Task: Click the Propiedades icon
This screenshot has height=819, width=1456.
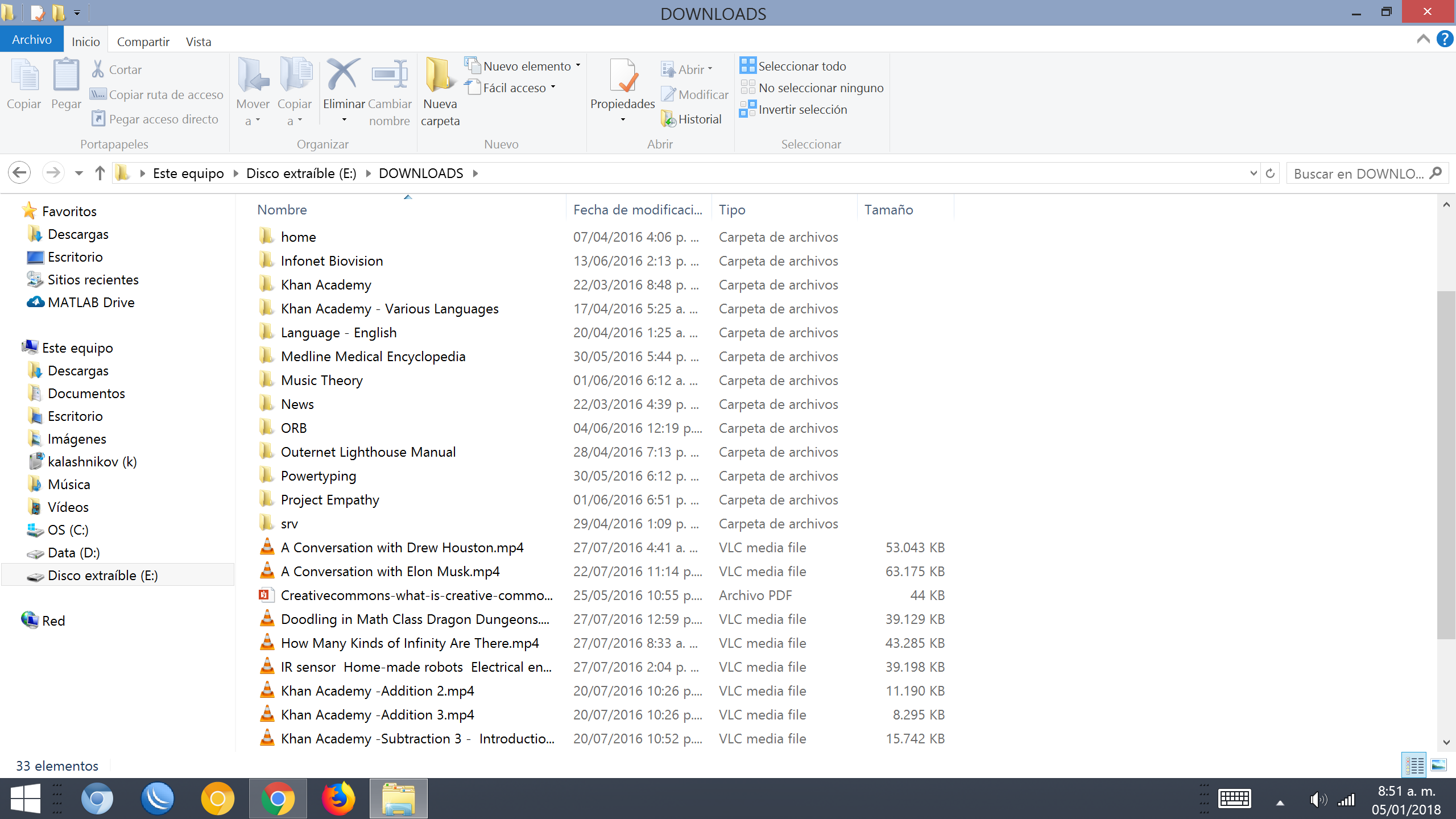Action: click(x=623, y=76)
